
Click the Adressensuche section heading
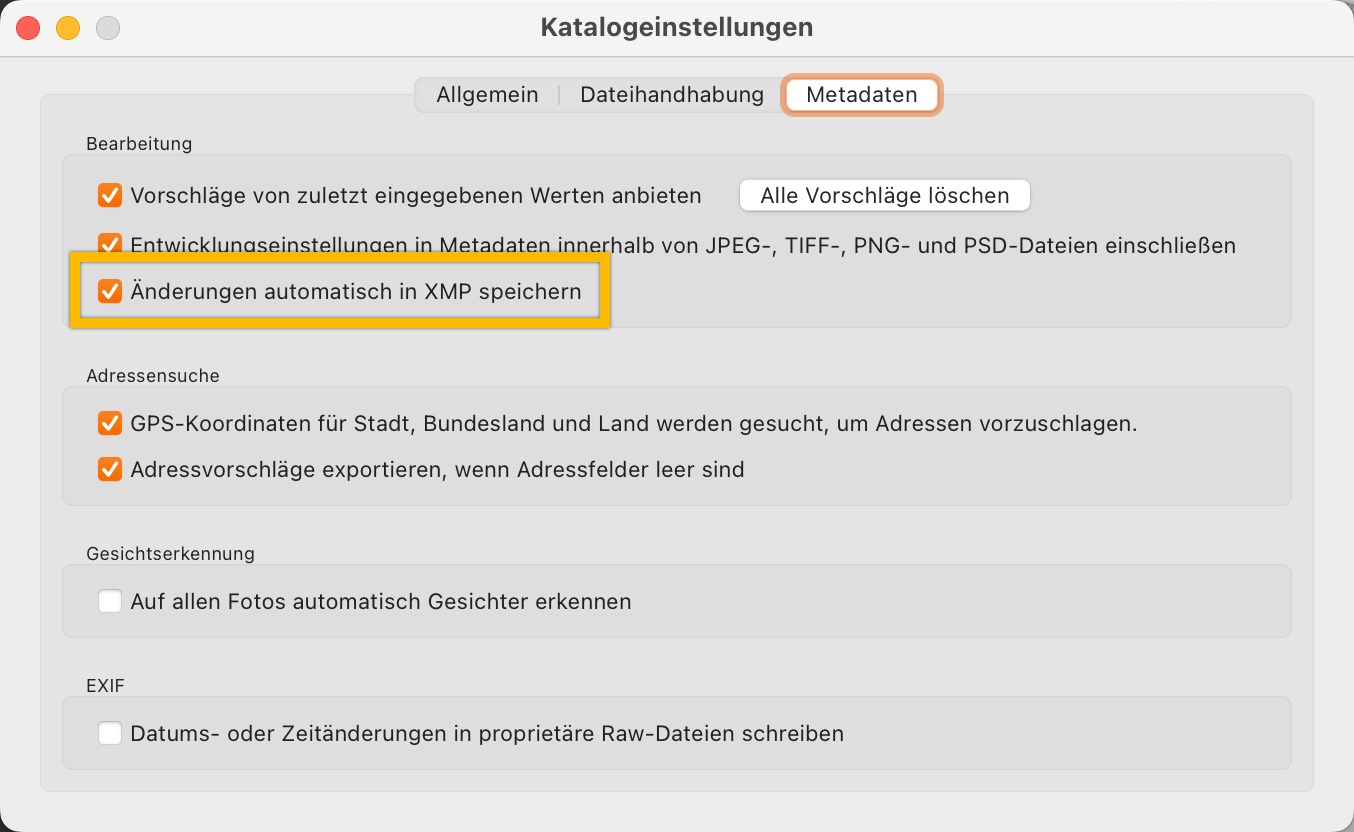coord(152,376)
